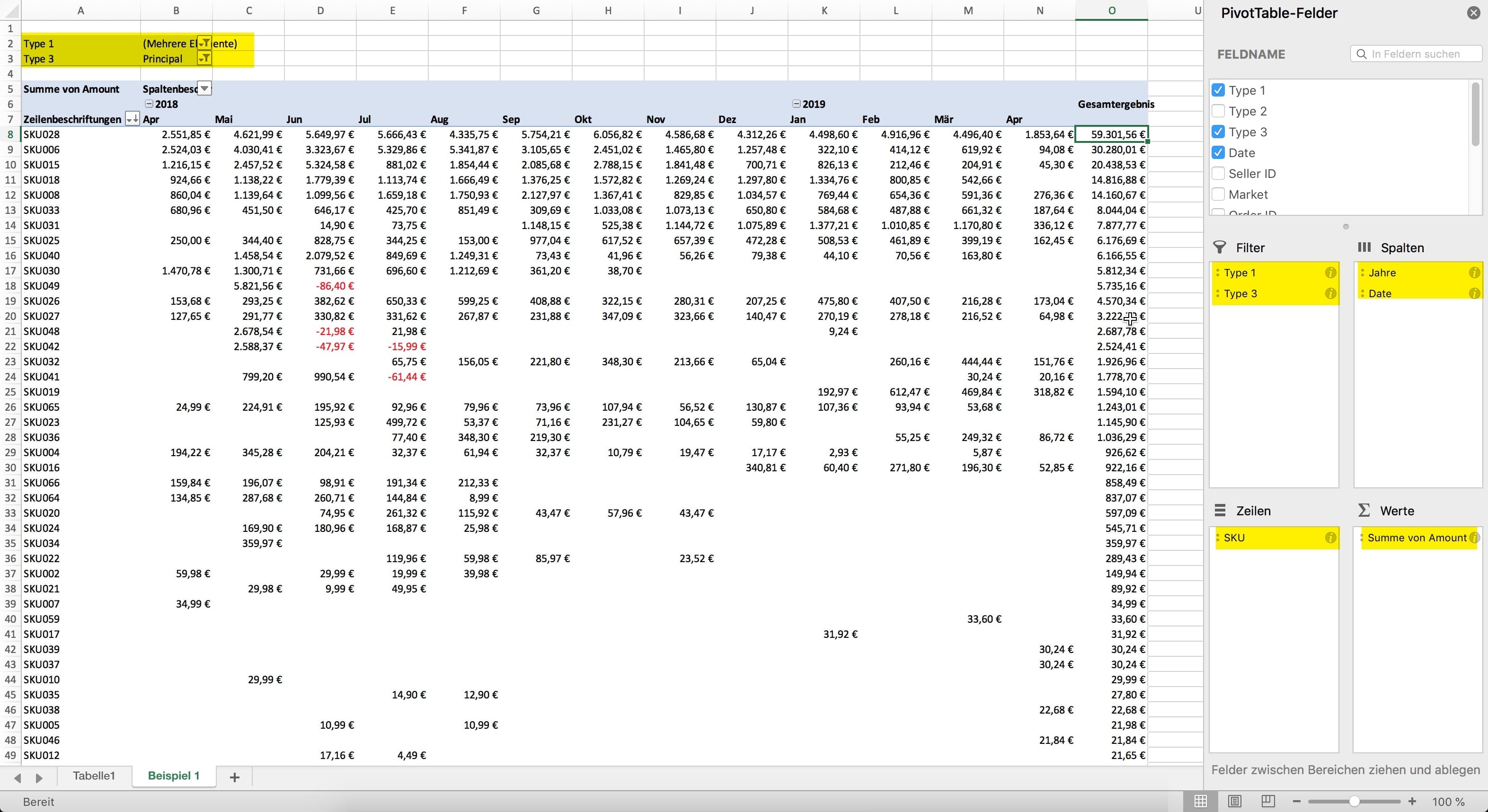Open info for Type 1 filter field
The width and height of the screenshot is (1488, 812).
[x=1330, y=273]
